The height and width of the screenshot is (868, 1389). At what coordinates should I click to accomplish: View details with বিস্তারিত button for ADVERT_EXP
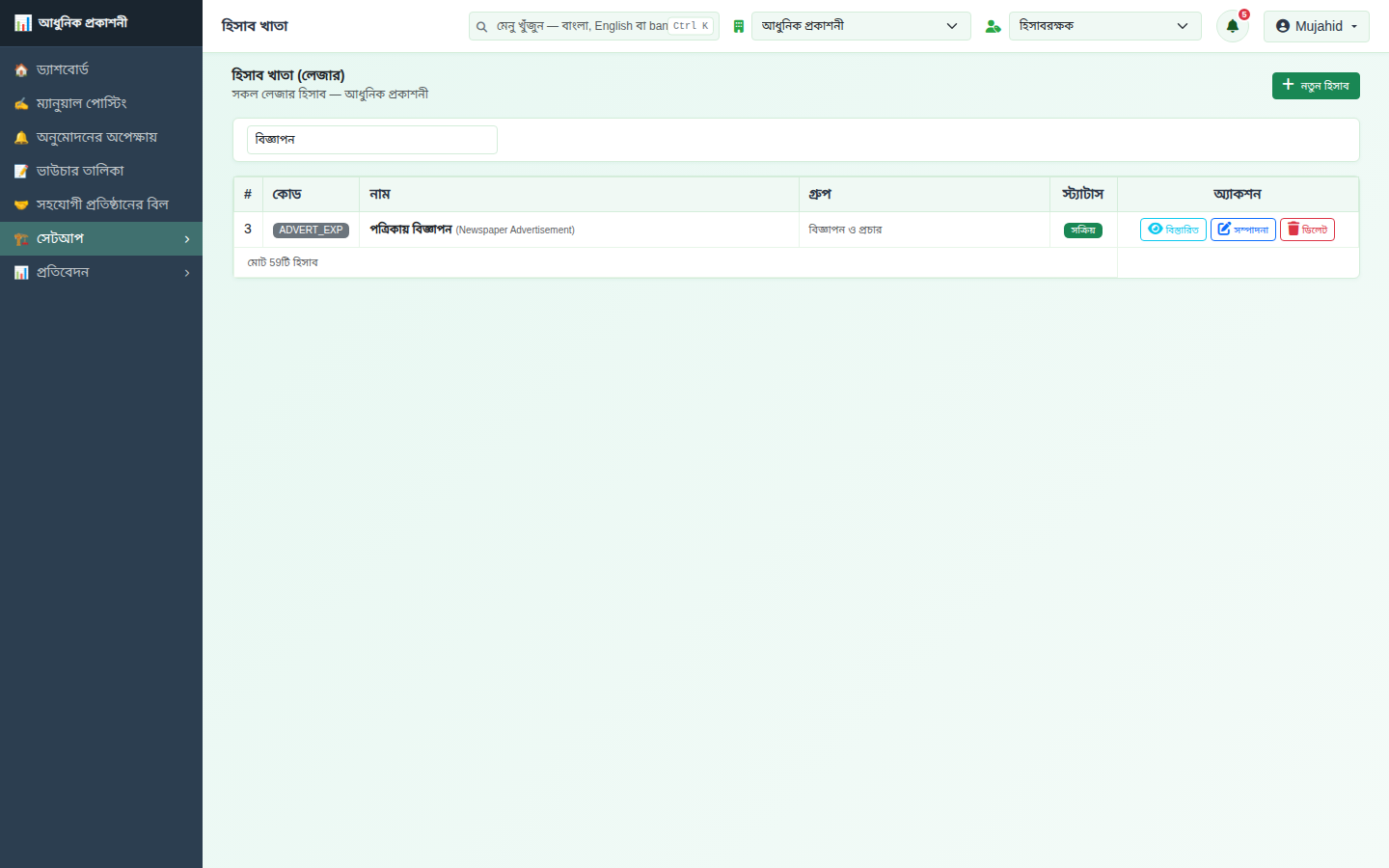pyautogui.click(x=1173, y=230)
